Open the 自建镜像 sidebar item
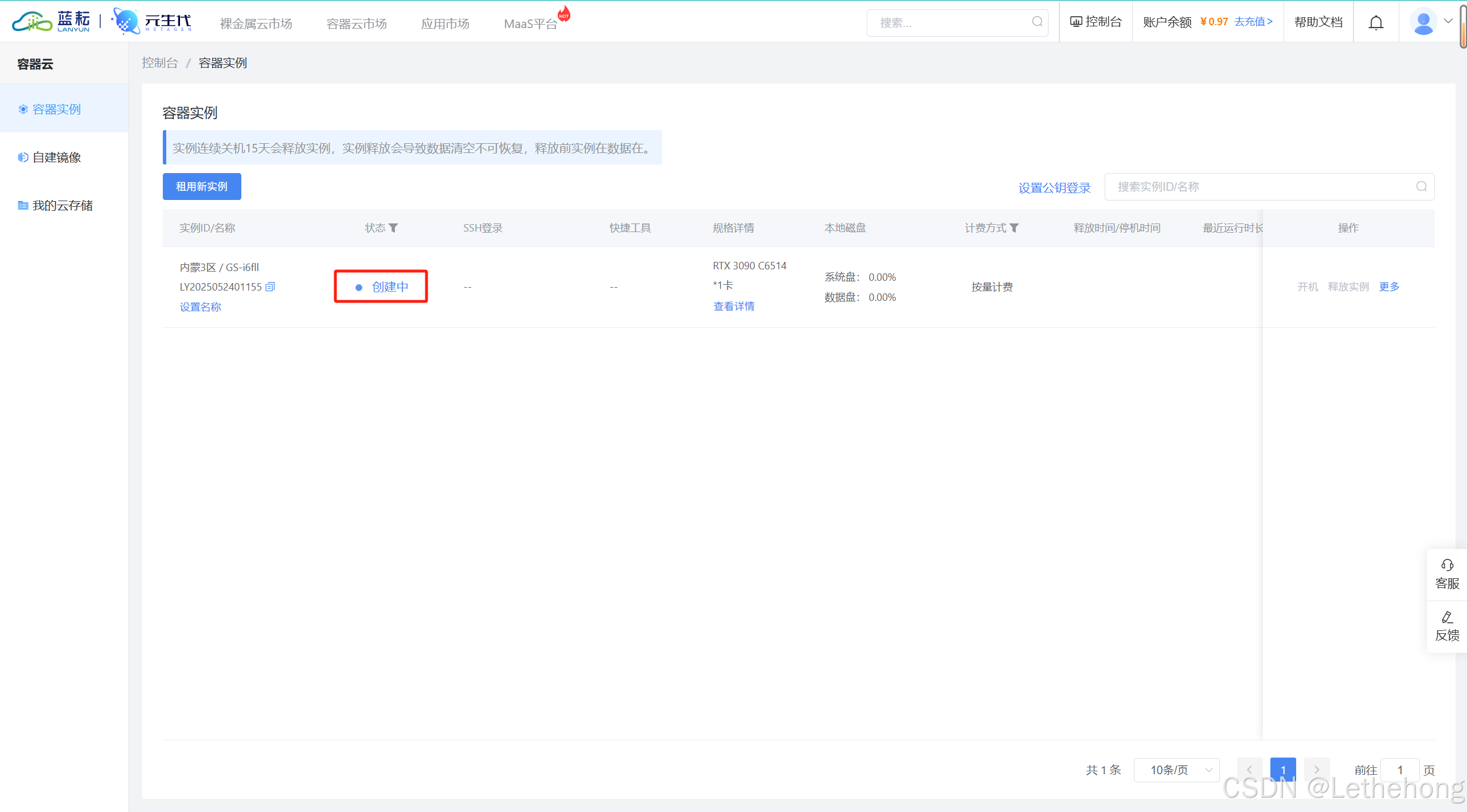This screenshot has height=812, width=1467. coord(56,157)
